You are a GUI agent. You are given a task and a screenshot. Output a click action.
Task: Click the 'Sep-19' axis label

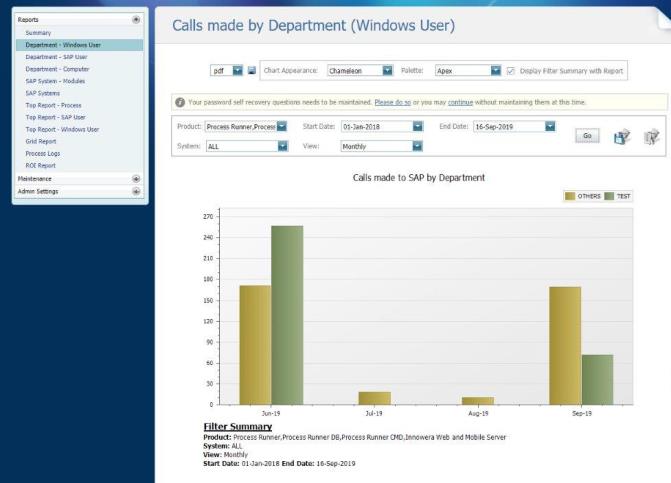tap(582, 414)
